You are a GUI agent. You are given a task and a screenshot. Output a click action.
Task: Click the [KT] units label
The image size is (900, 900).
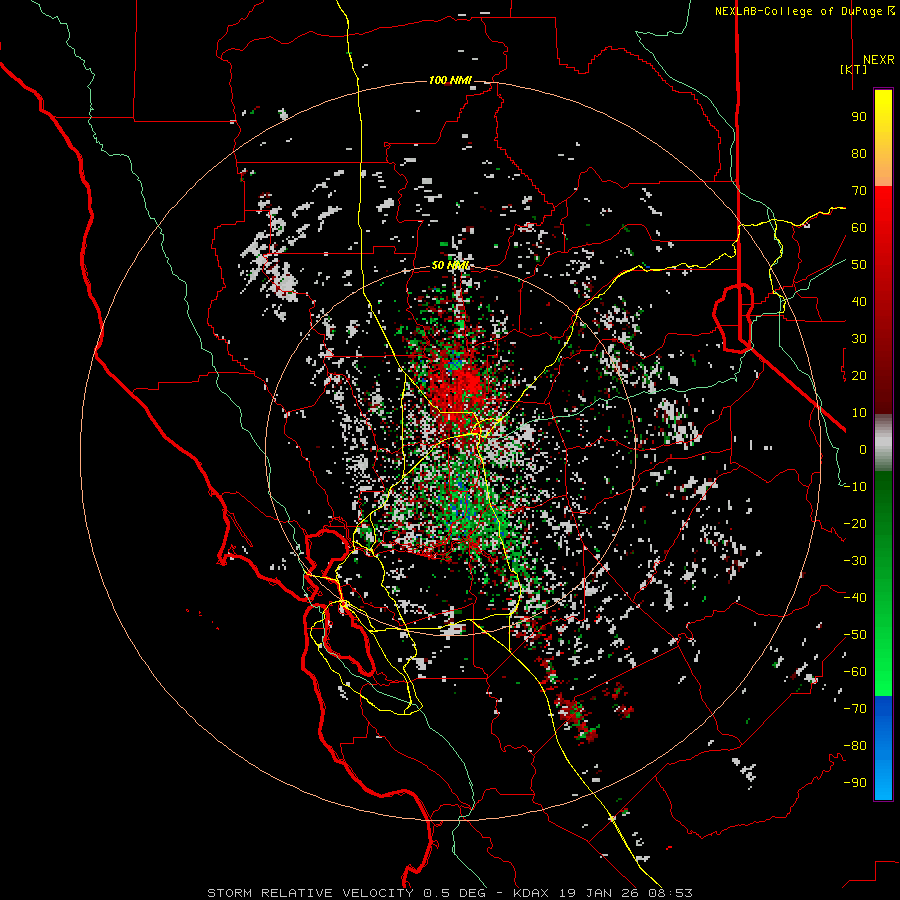click(854, 69)
